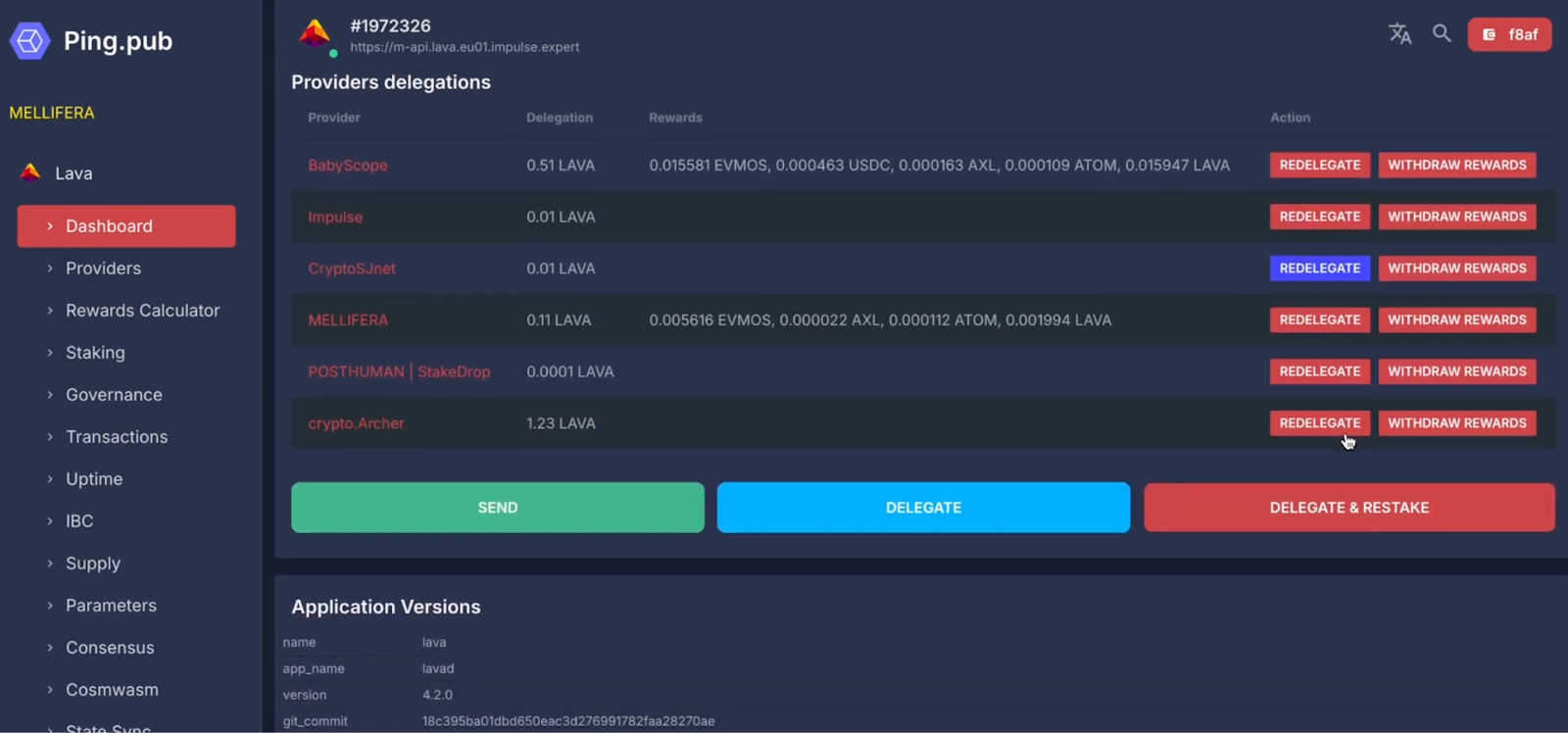1568x733 pixels.
Task: Withdraw rewards from CryptoSJnet
Action: point(1457,269)
